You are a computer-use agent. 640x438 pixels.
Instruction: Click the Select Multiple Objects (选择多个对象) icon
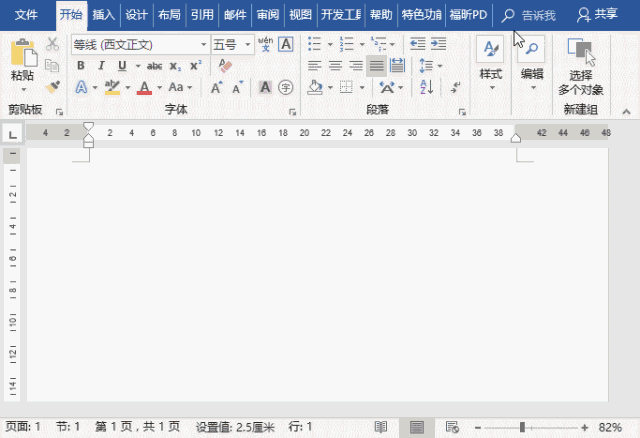pyautogui.click(x=580, y=66)
